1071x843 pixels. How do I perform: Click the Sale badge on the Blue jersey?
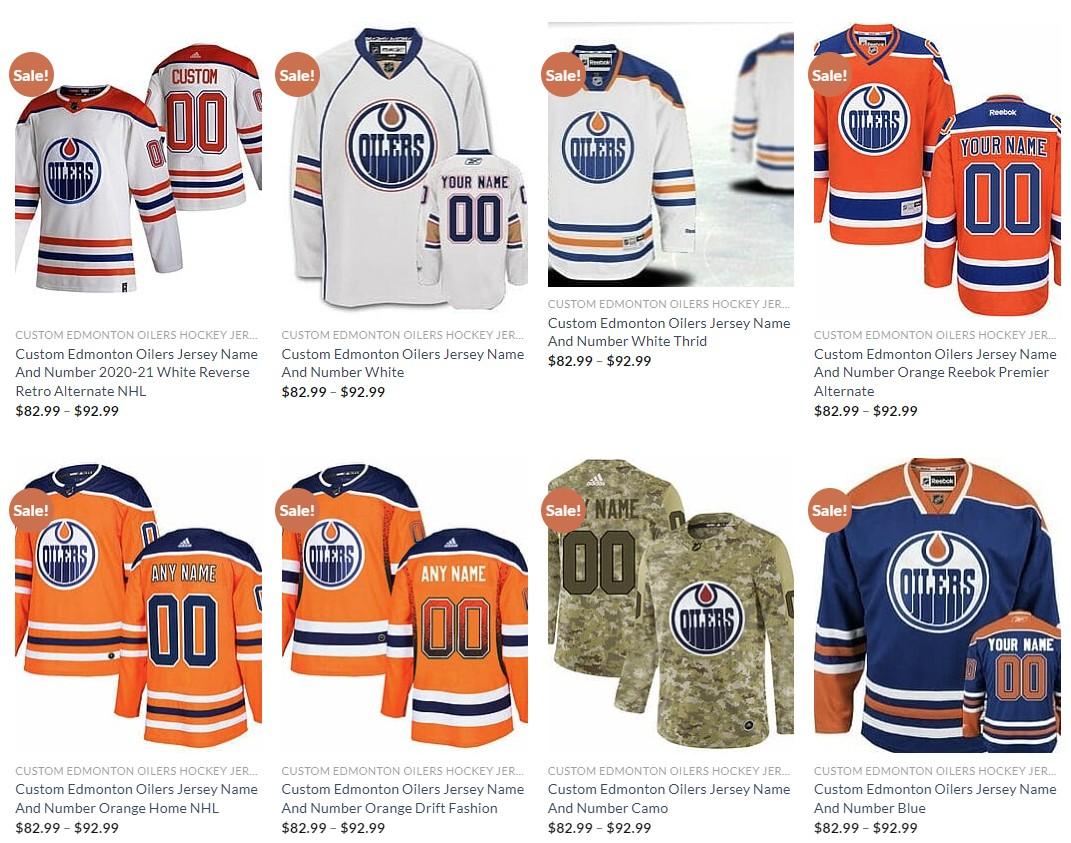pos(830,510)
